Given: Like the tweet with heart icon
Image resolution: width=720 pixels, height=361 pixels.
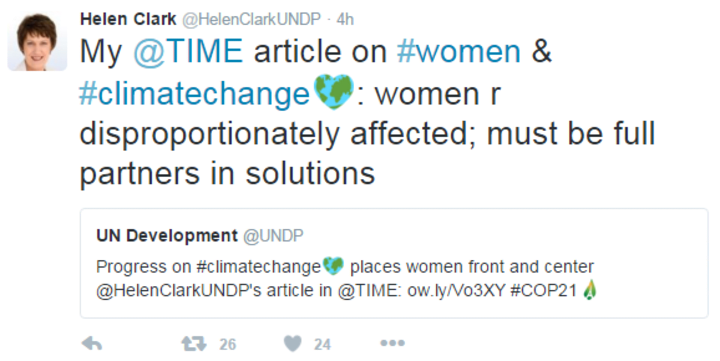Looking at the screenshot, I should [x=293, y=344].
